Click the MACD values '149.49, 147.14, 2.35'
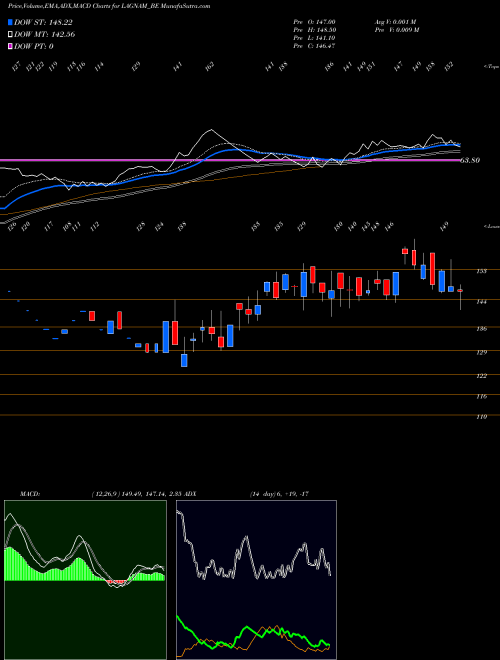Viewport: 500px width, 660px height. click(153, 494)
